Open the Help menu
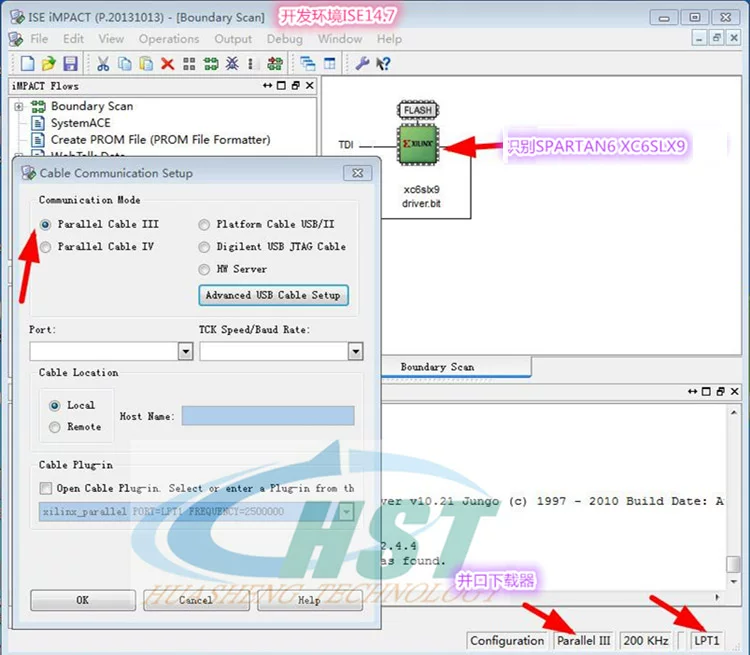The image size is (750, 655). pos(389,39)
